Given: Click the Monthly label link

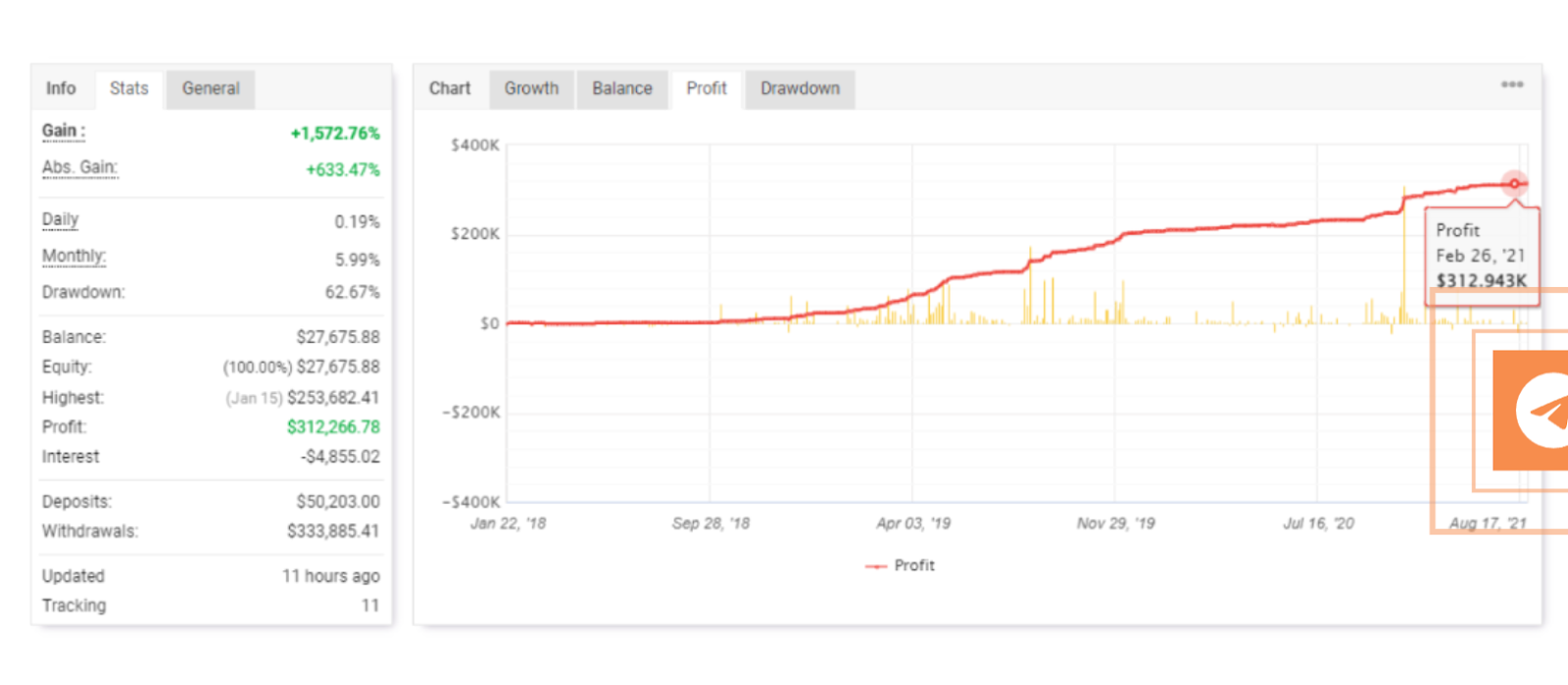Looking at the screenshot, I should (73, 257).
